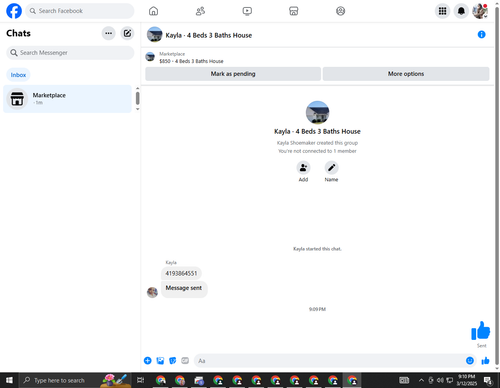Click the chat list scrollbar thumb
Image resolution: width=500 pixels, height=388 pixels.
(x=137, y=98)
